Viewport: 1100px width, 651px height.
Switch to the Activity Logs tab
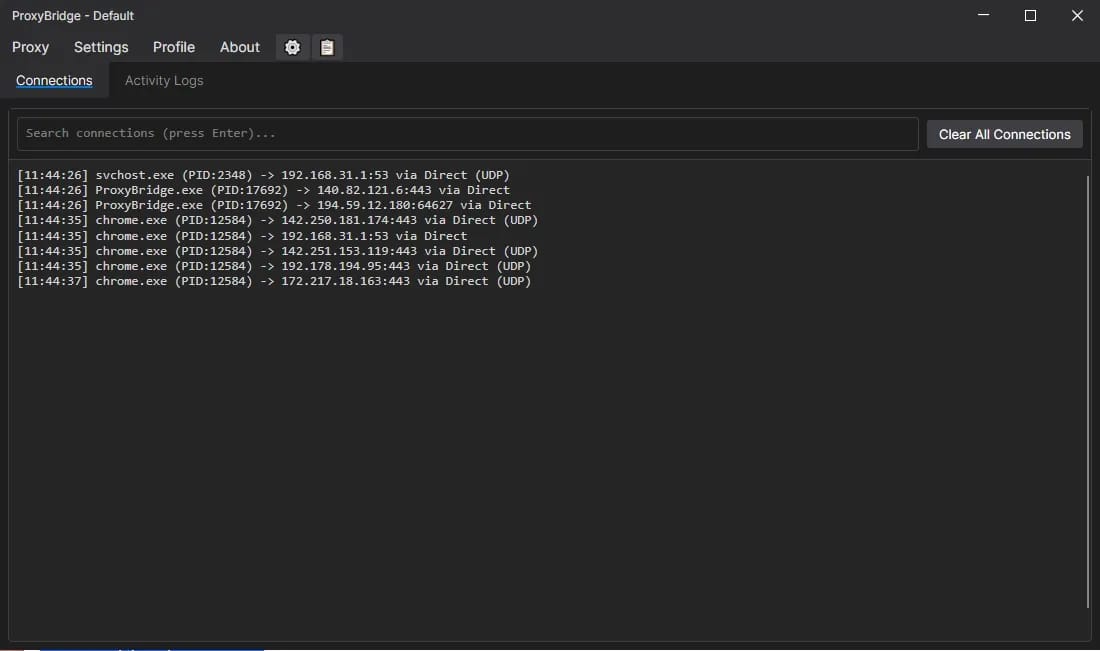[x=164, y=81]
